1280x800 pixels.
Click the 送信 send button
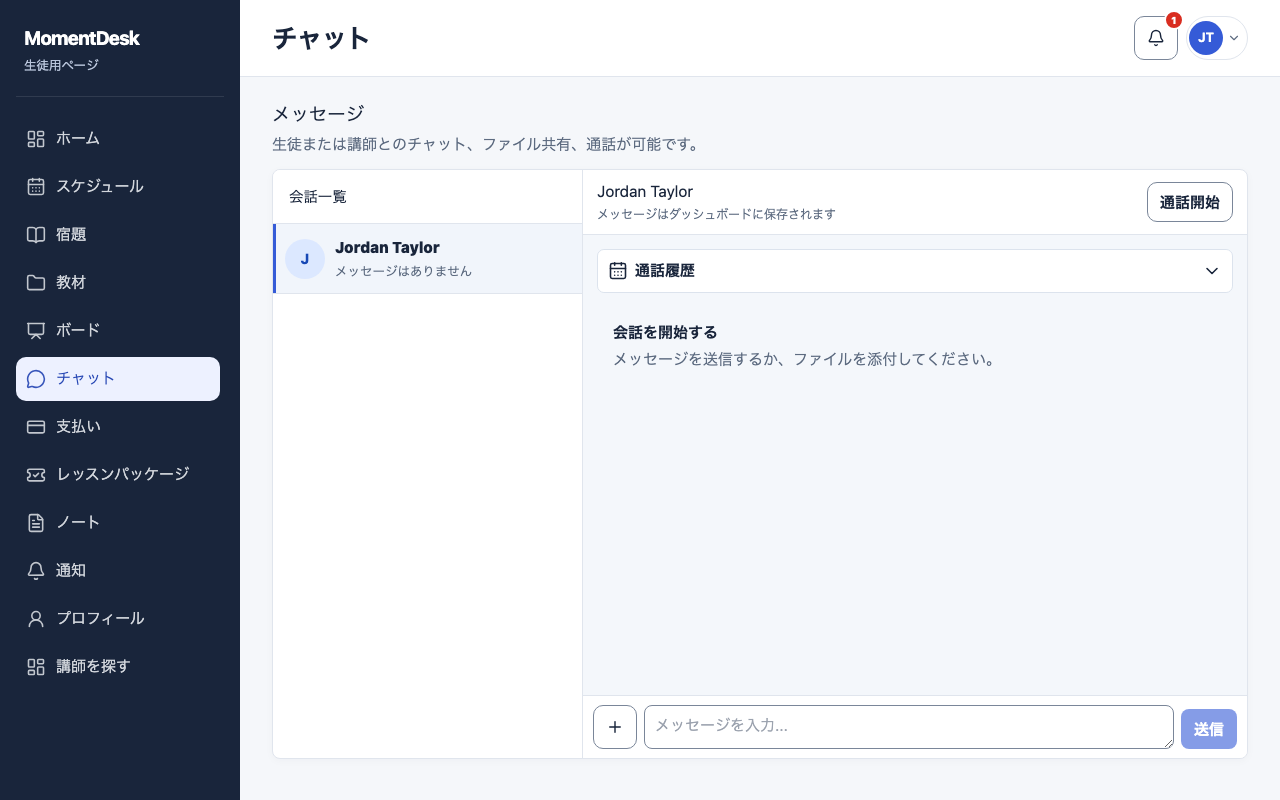(1209, 729)
